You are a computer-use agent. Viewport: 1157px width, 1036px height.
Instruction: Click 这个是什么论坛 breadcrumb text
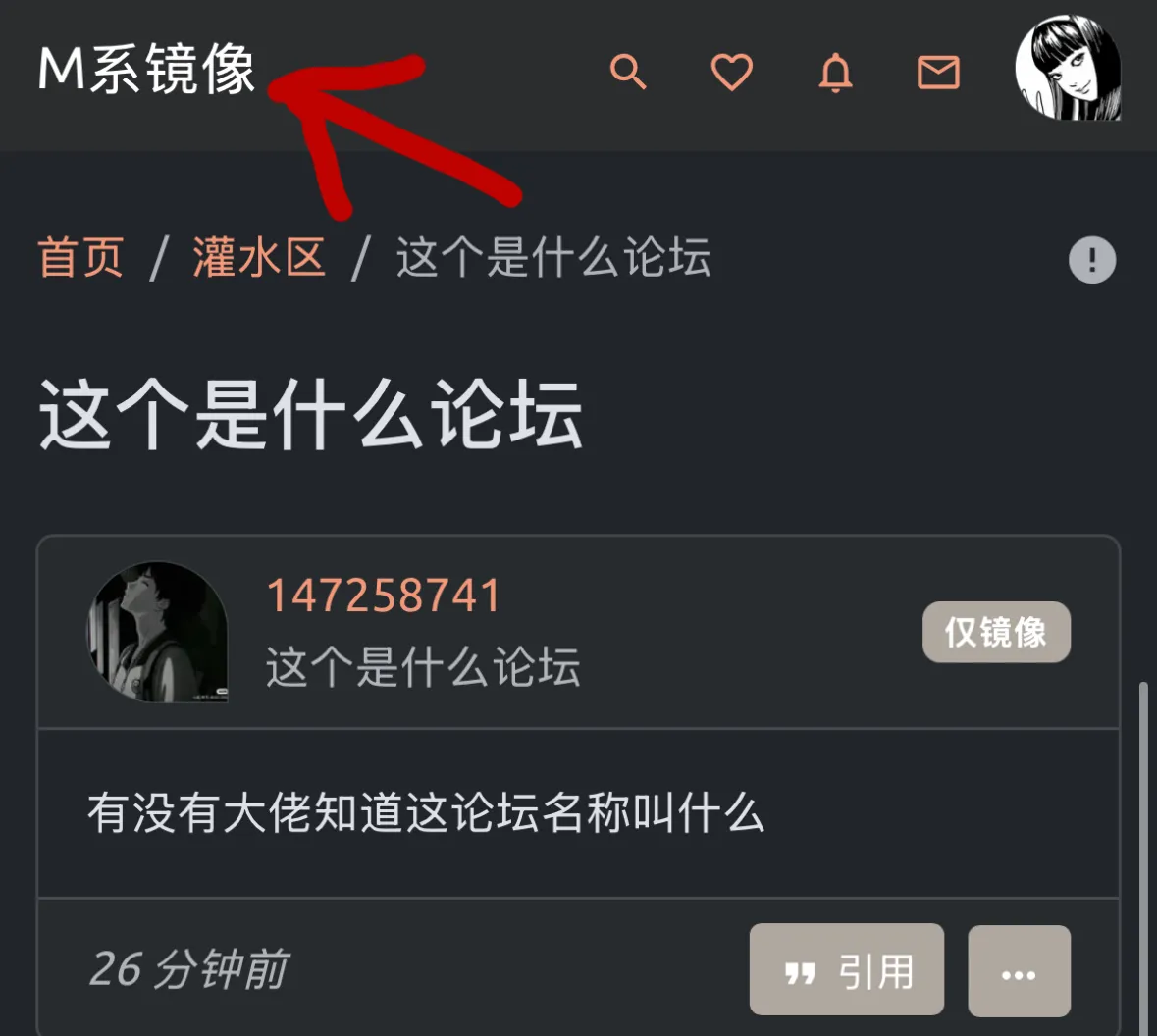coord(553,257)
